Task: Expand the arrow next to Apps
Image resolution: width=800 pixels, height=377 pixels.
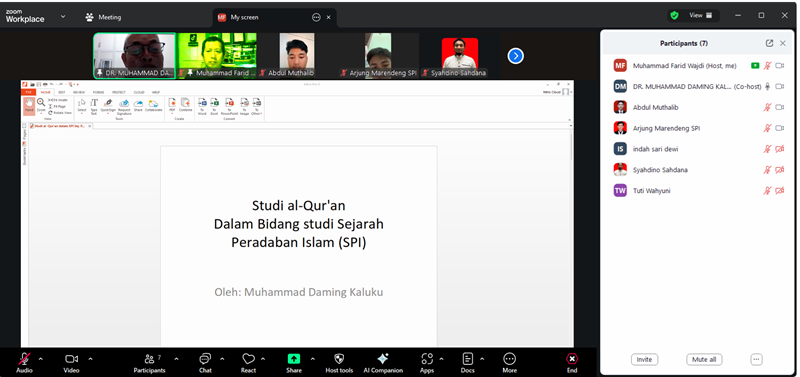Action: point(441,359)
